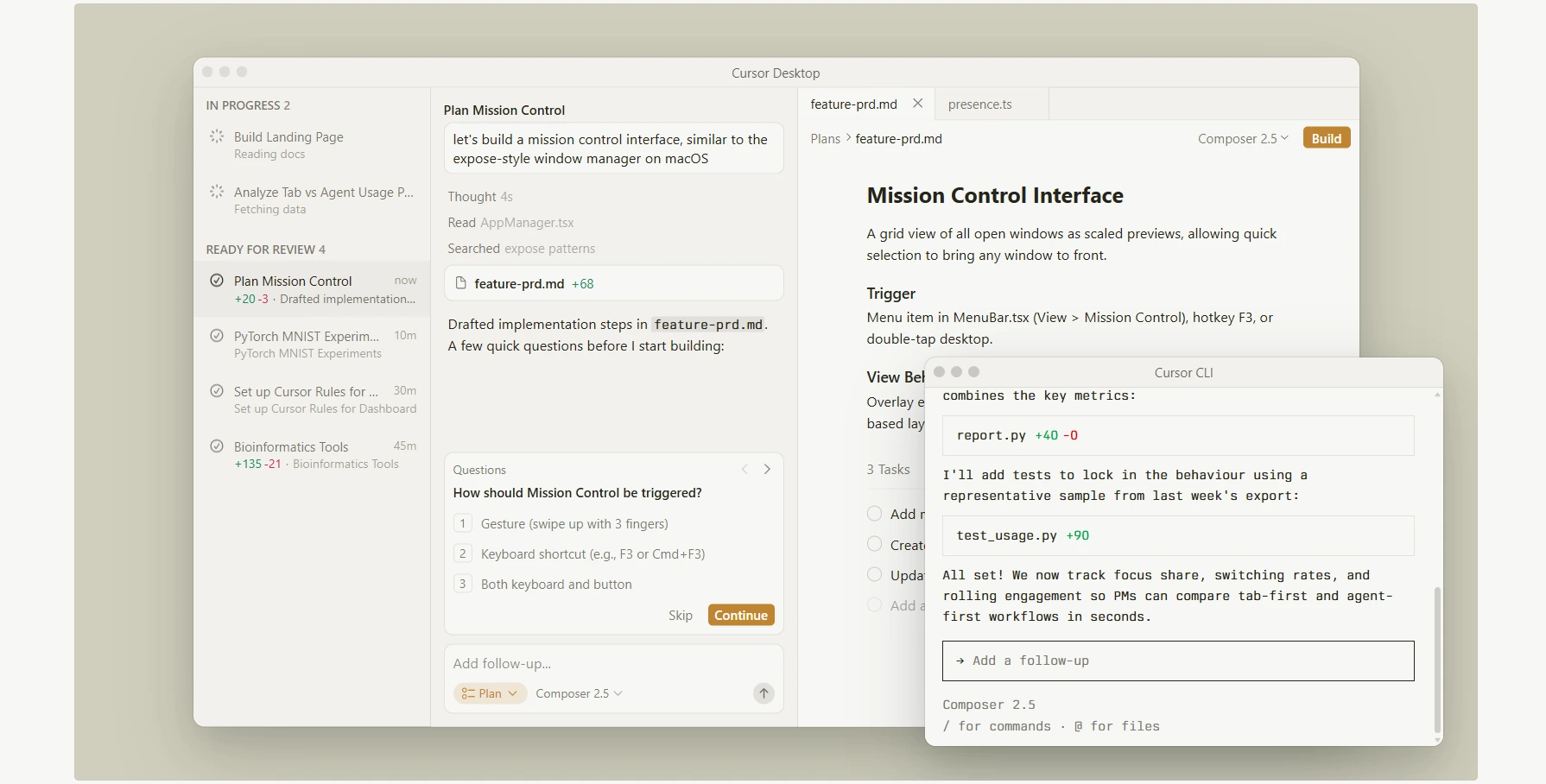Open the Build Landing Page task
Image resolution: width=1546 pixels, height=784 pixels.
click(312, 145)
